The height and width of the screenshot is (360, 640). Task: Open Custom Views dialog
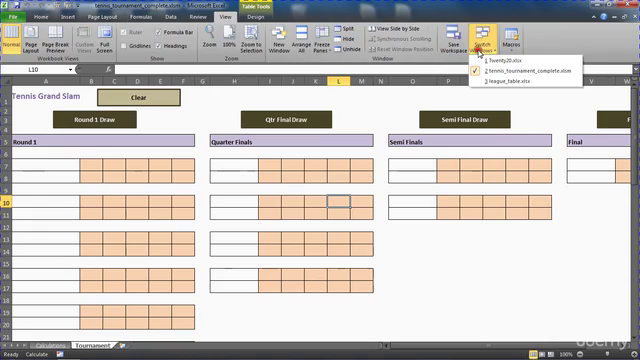click(x=84, y=39)
